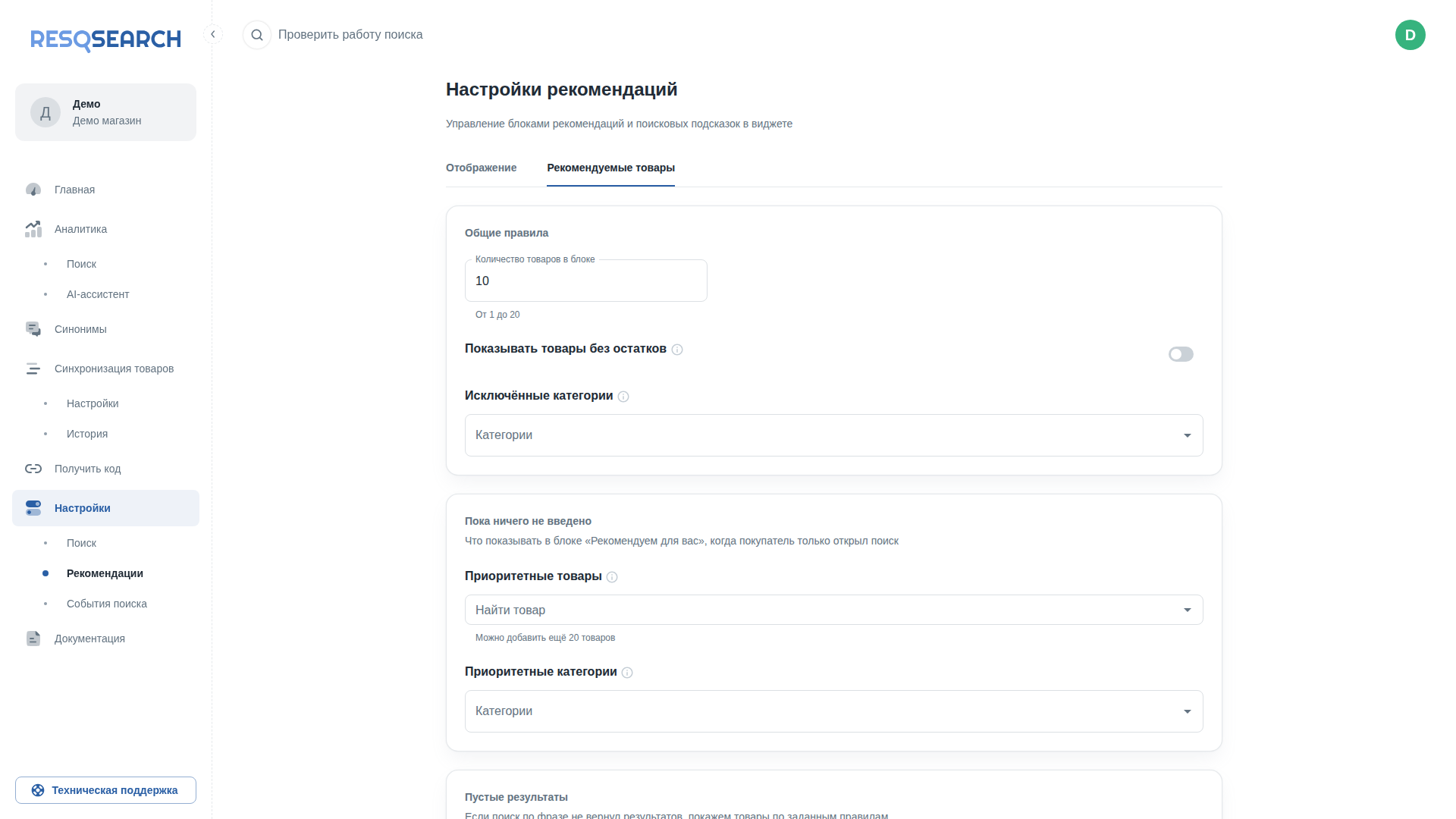The height and width of the screenshot is (819, 1456).
Task: Collapse the sidebar with the chevron button
Action: (x=213, y=34)
